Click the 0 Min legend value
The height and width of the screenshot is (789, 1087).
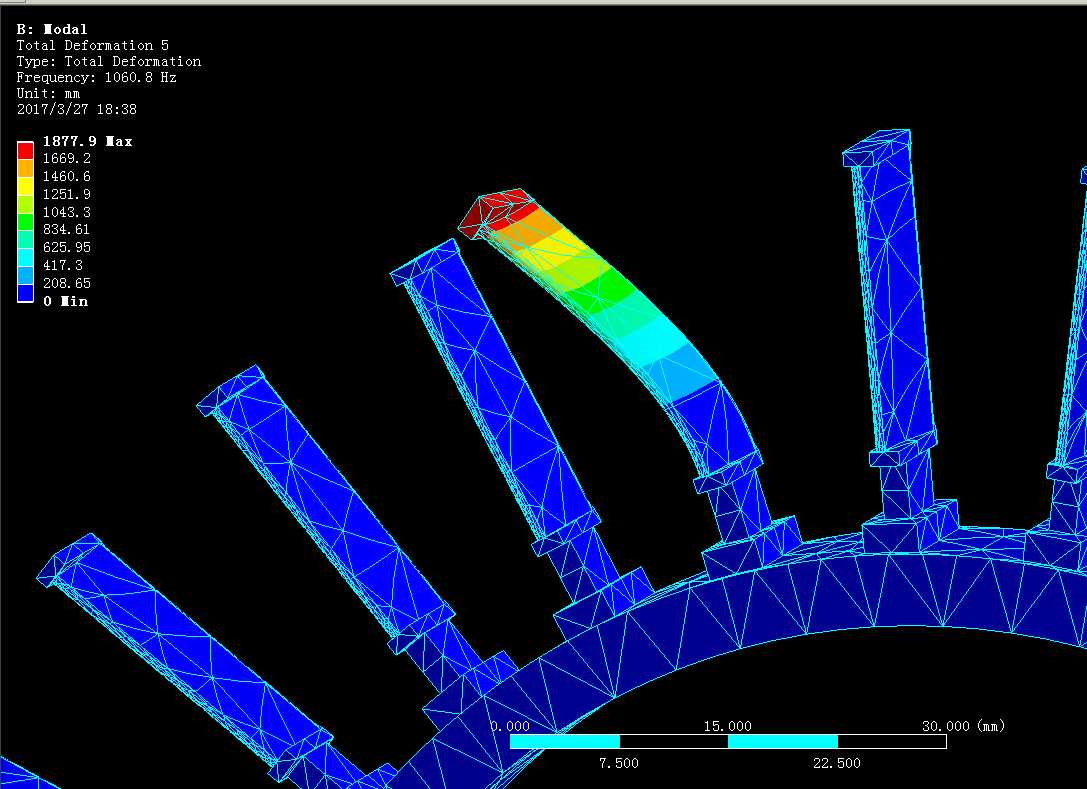point(65,301)
